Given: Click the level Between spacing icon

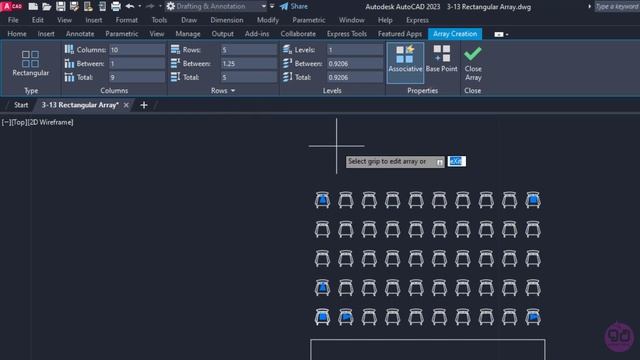Looking at the screenshot, I should 287,63.
